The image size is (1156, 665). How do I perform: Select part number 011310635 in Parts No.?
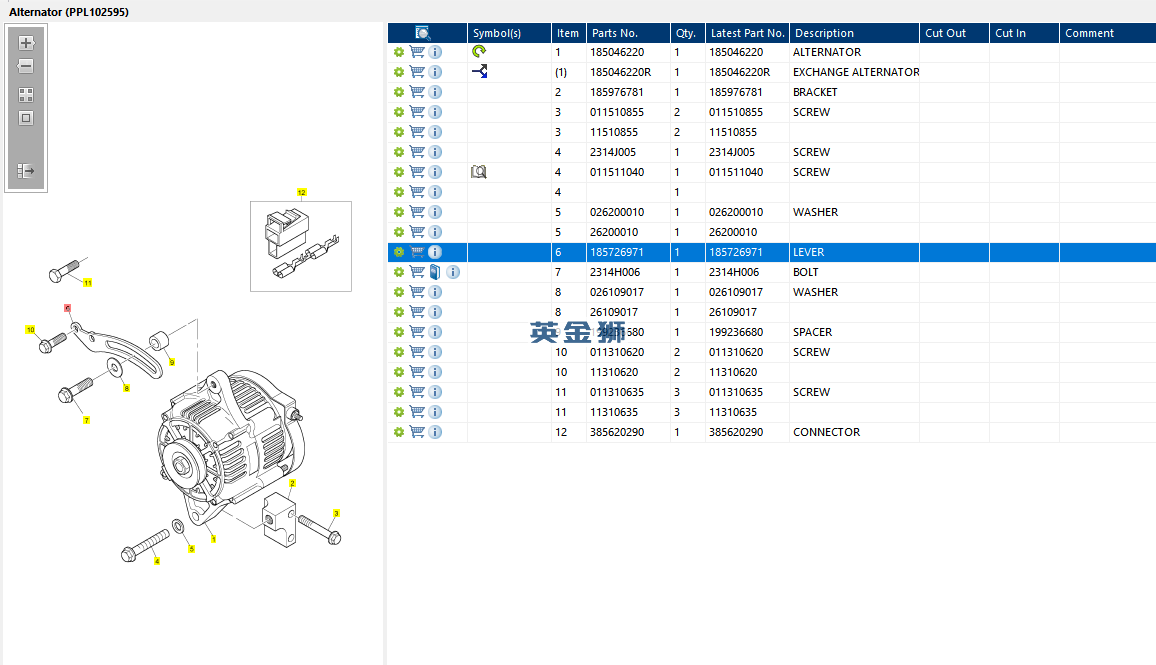point(617,392)
